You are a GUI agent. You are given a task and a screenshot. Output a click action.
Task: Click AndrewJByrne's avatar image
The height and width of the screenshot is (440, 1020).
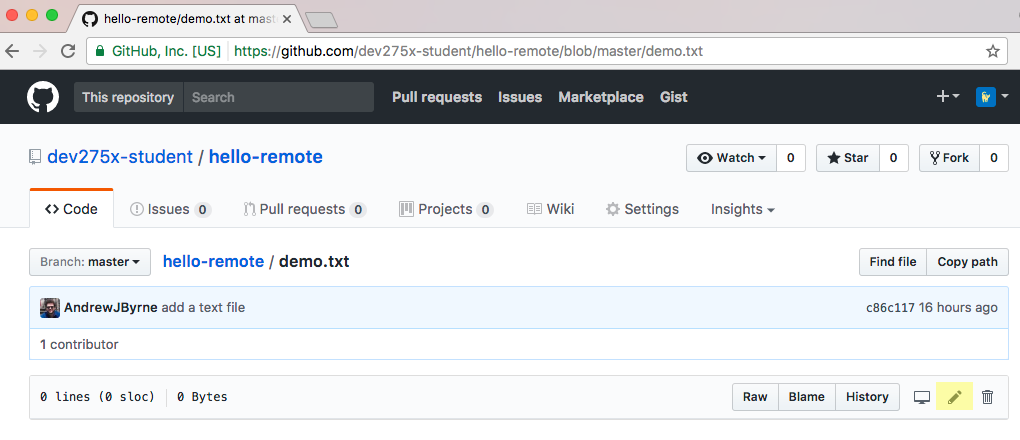point(50,308)
